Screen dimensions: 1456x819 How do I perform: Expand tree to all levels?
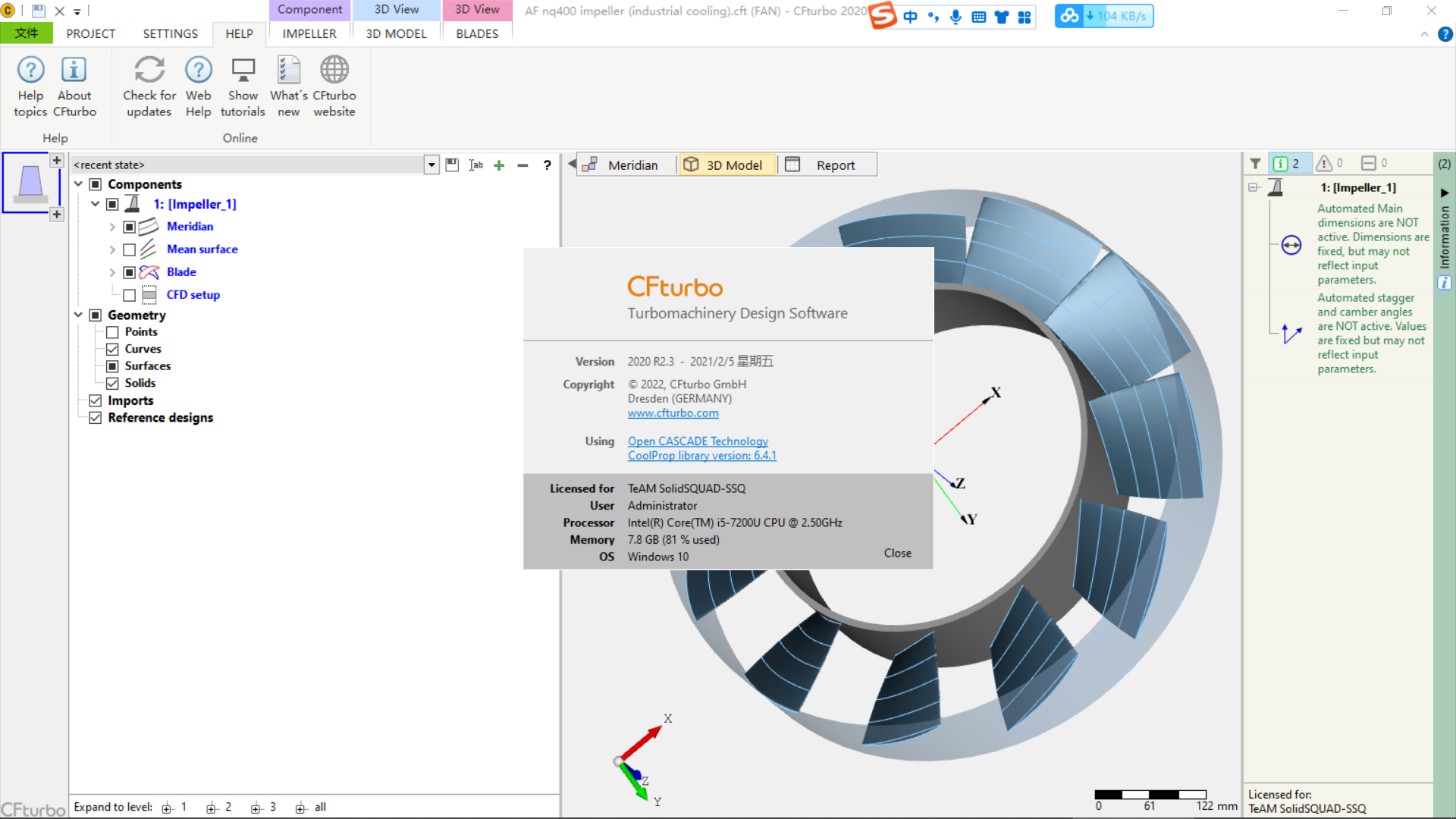(311, 808)
